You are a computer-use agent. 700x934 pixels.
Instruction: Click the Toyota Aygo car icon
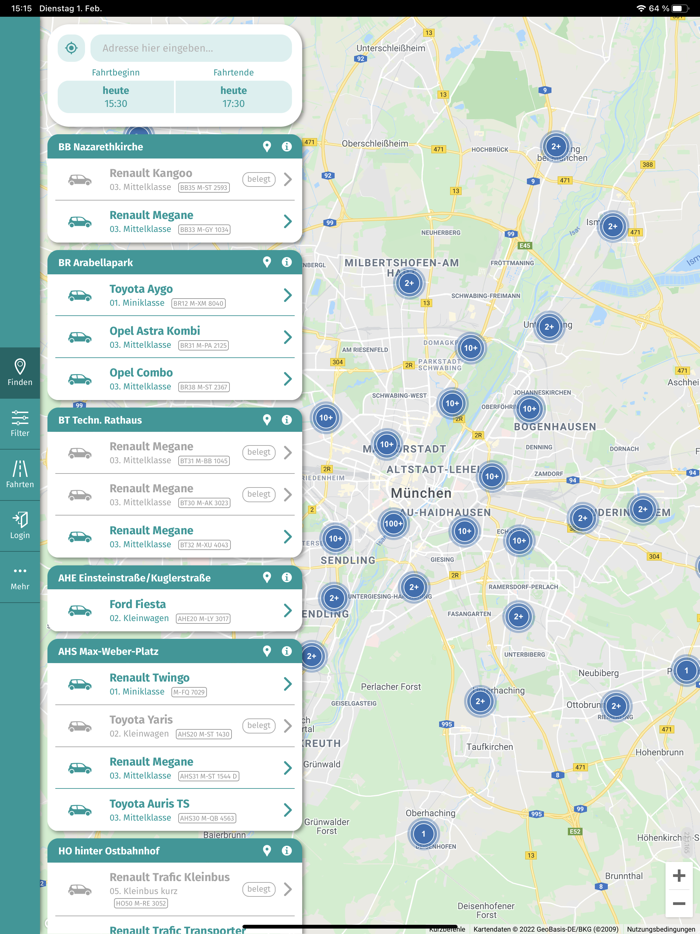(x=80, y=295)
